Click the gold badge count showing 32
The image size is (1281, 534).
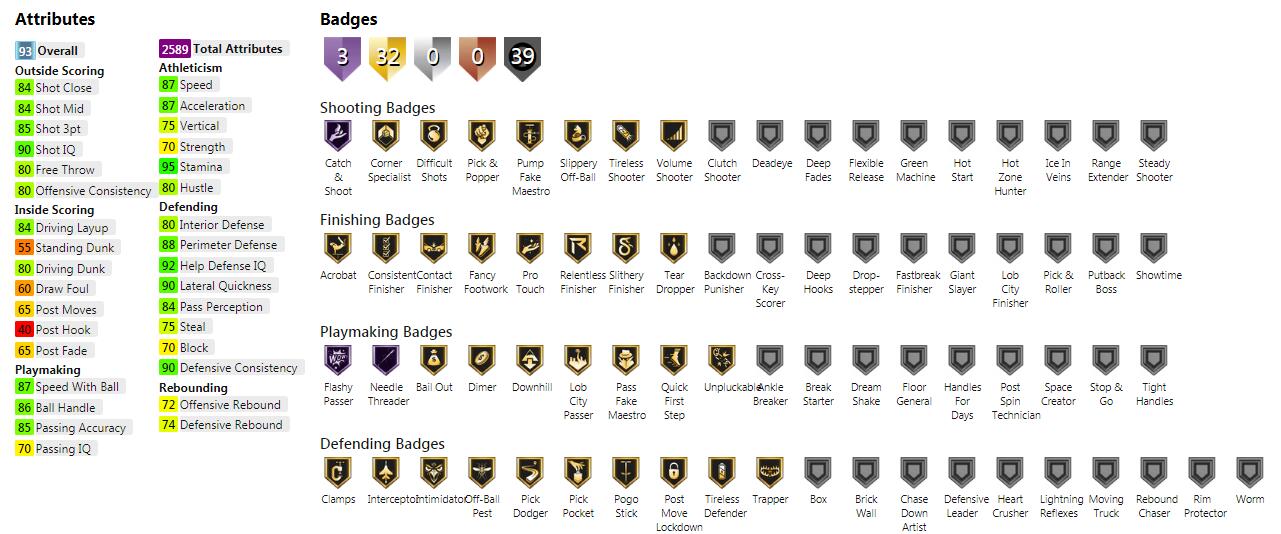tap(387, 58)
